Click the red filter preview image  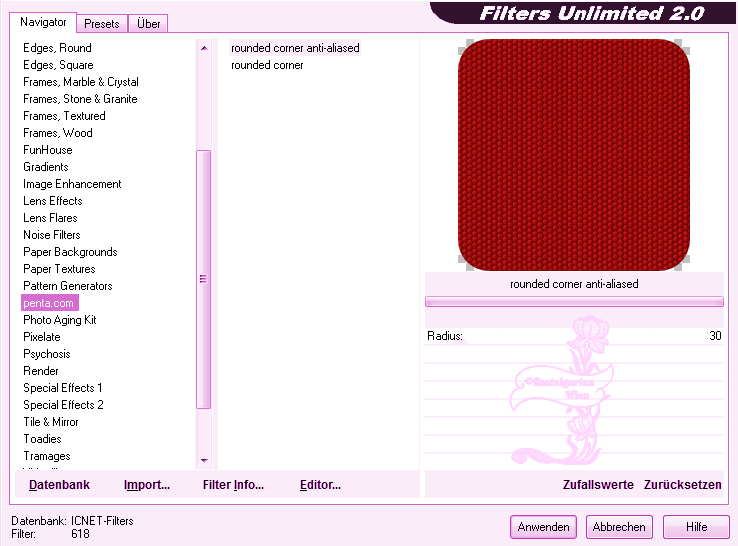click(x=574, y=155)
